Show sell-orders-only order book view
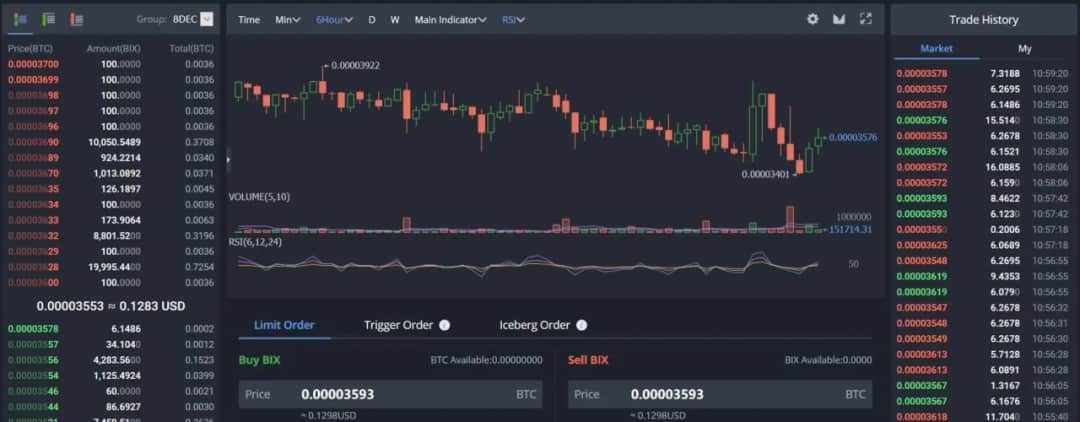 tap(77, 19)
